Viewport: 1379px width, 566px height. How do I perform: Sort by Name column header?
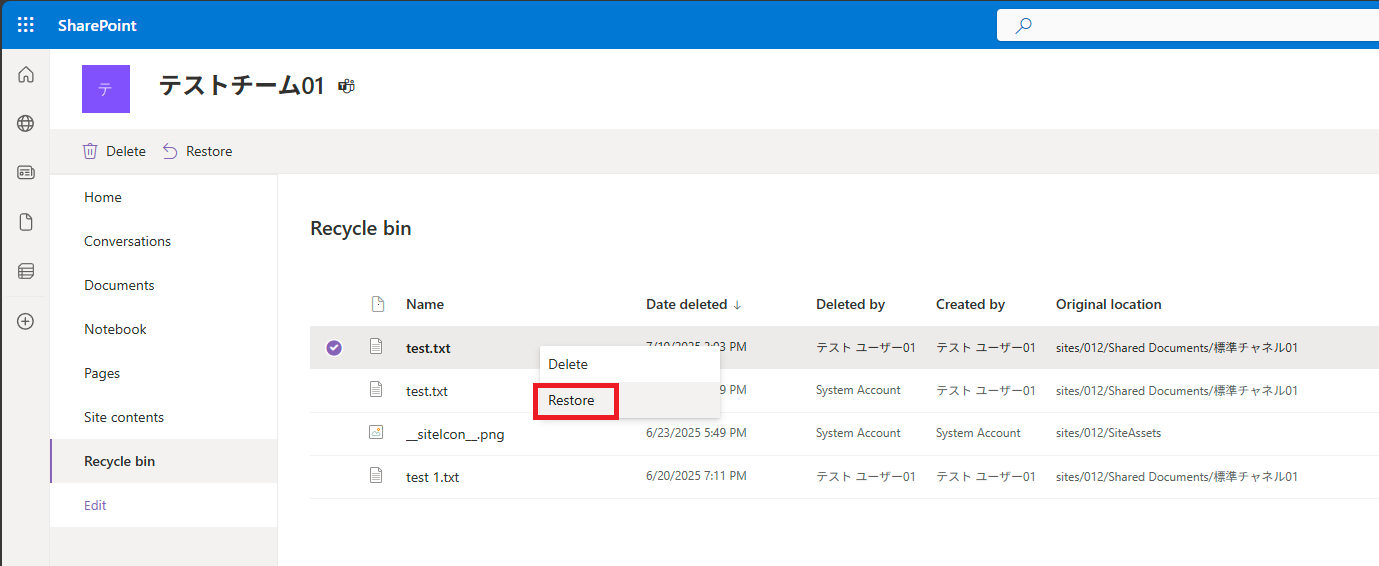[x=425, y=304]
